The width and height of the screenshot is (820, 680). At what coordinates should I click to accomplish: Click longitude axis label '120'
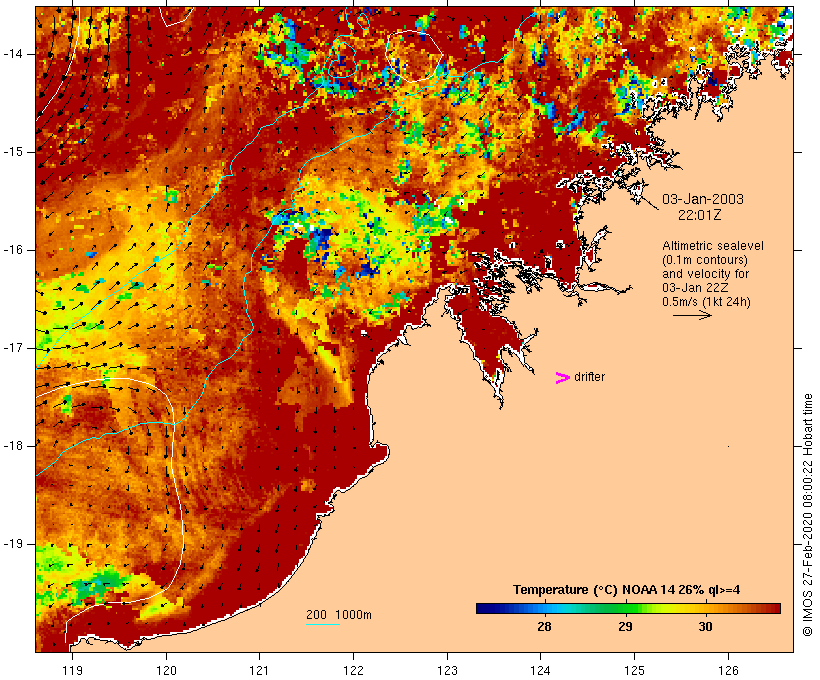pyautogui.click(x=166, y=670)
